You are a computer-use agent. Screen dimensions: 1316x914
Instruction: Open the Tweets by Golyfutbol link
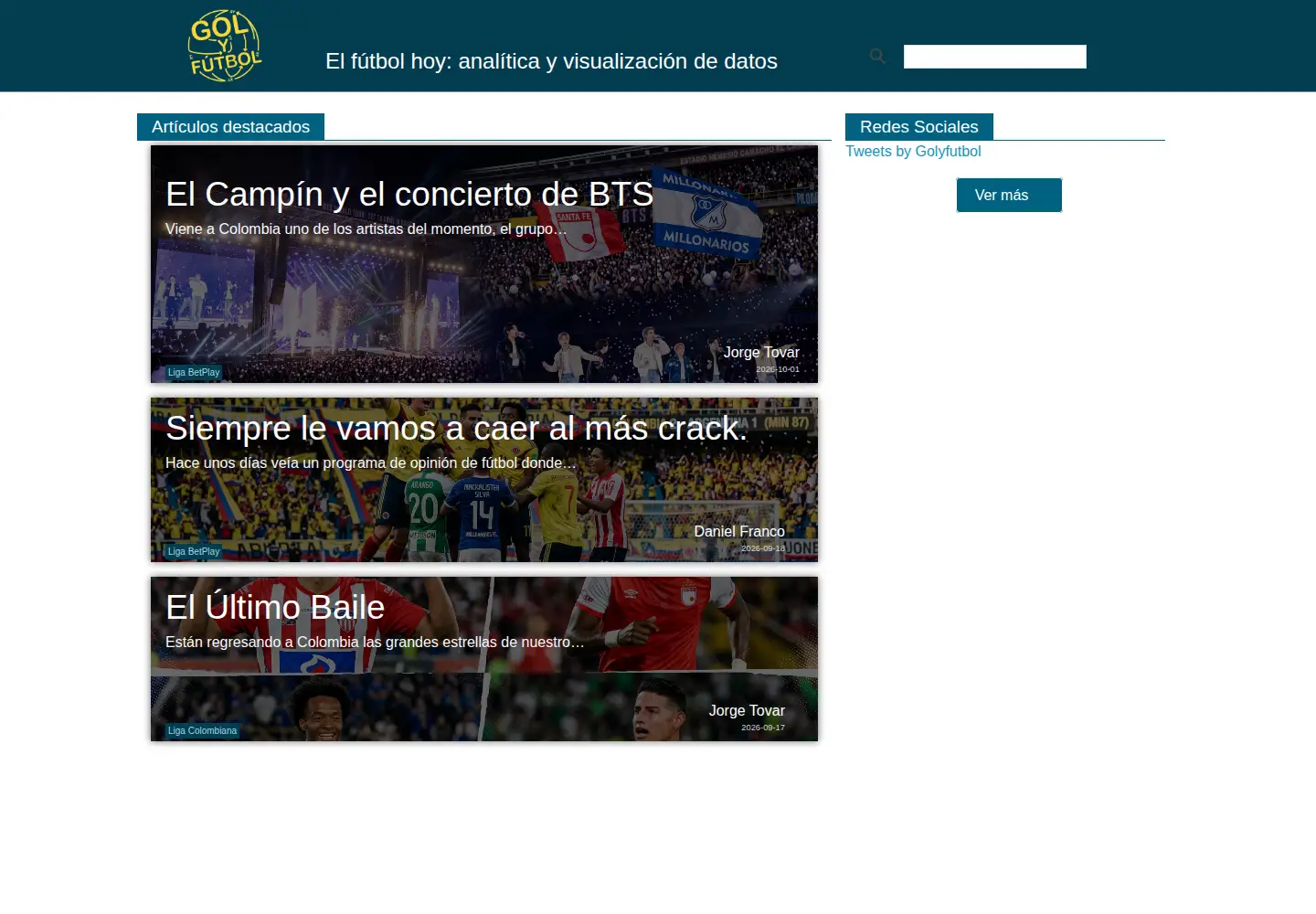[913, 152]
